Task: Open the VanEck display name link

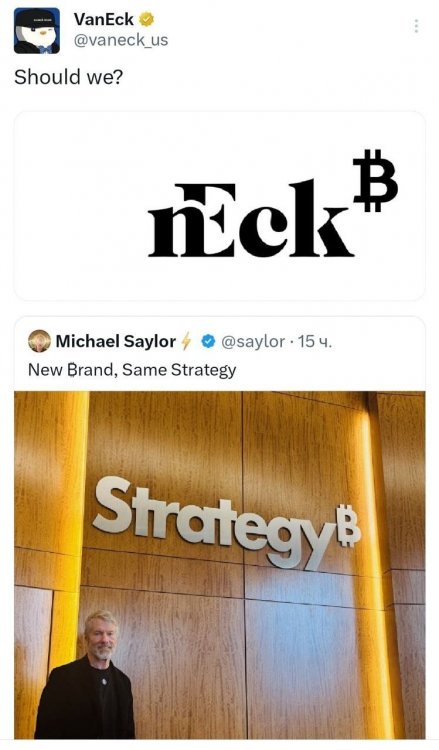Action: click(x=103, y=20)
